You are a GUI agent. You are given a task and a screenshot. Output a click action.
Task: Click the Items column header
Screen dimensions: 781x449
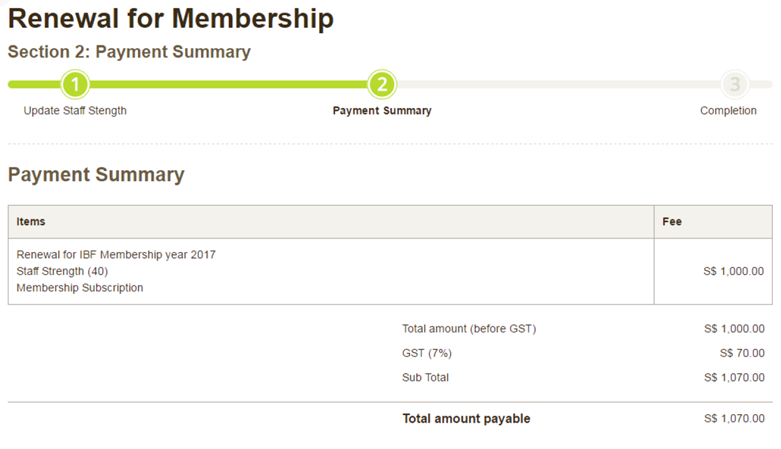[31, 222]
